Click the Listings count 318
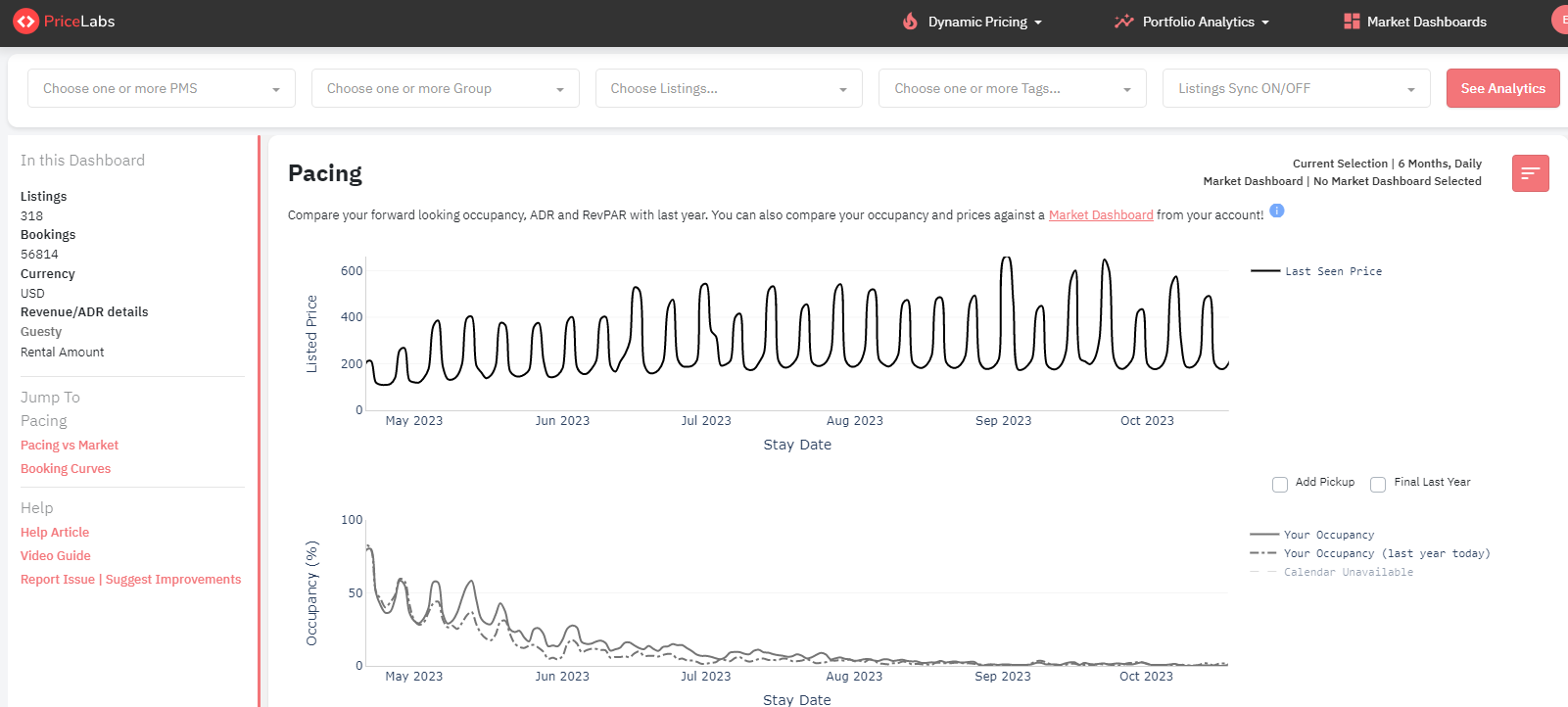This screenshot has width=1568, height=707. pyautogui.click(x=32, y=215)
